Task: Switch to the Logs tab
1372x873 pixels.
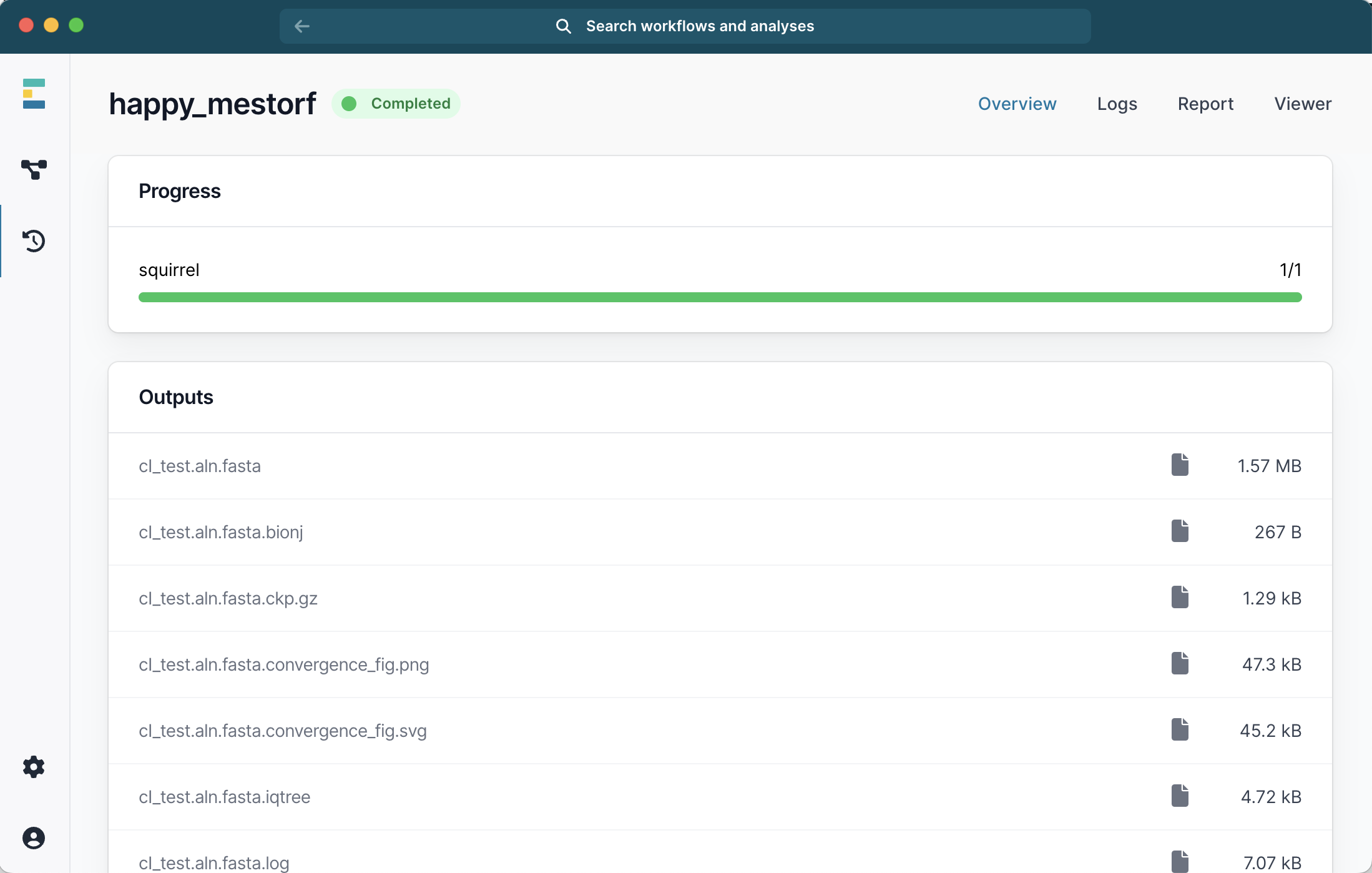Action: coord(1117,104)
